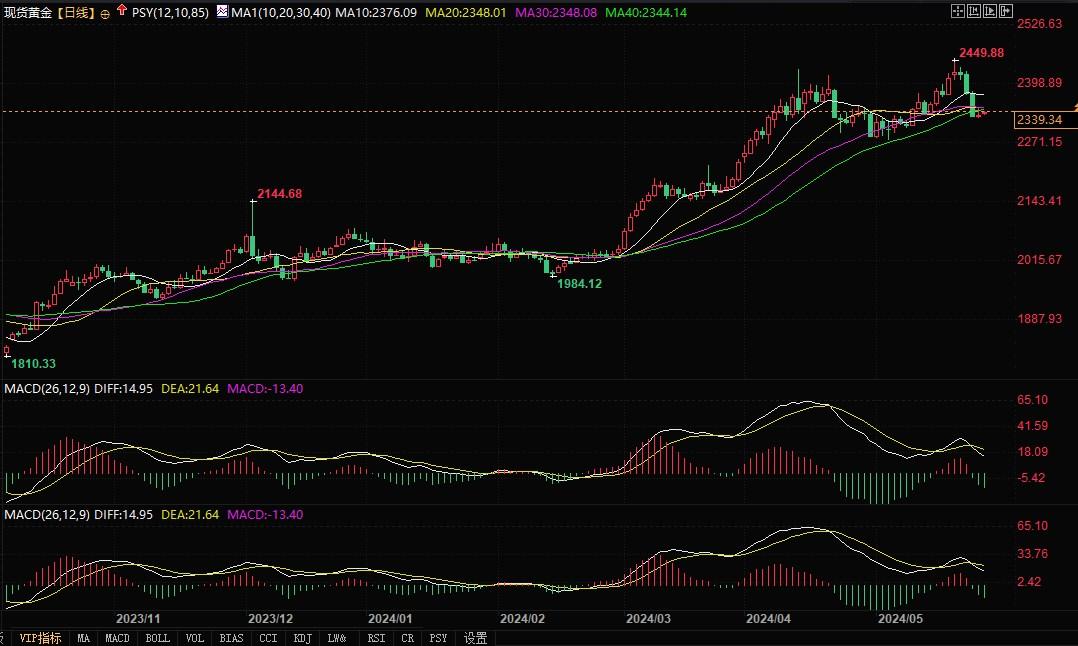Click the 2339.34 current price label
This screenshot has width=1078, height=646.
click(1039, 120)
